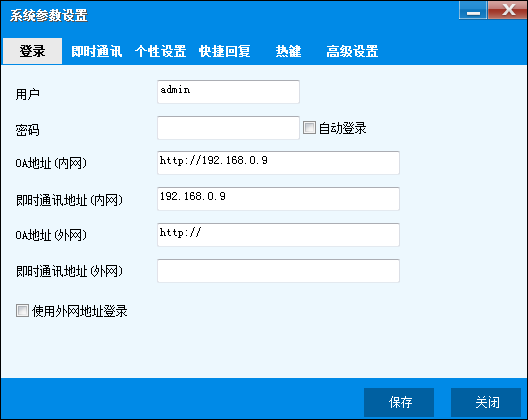Go to the 个性设置 tab
The height and width of the screenshot is (420, 528).
coord(161,51)
